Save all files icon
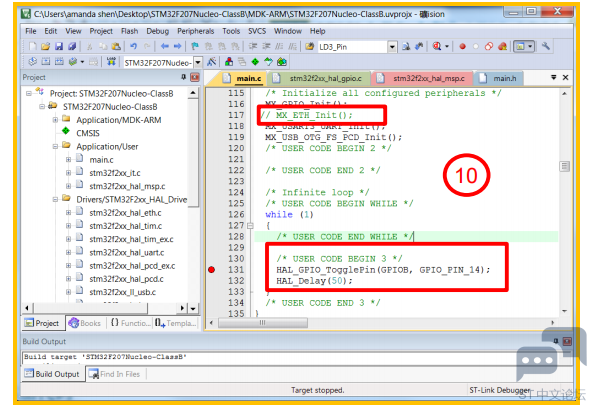Image resolution: width=595 pixels, height=410 pixels. click(72, 46)
